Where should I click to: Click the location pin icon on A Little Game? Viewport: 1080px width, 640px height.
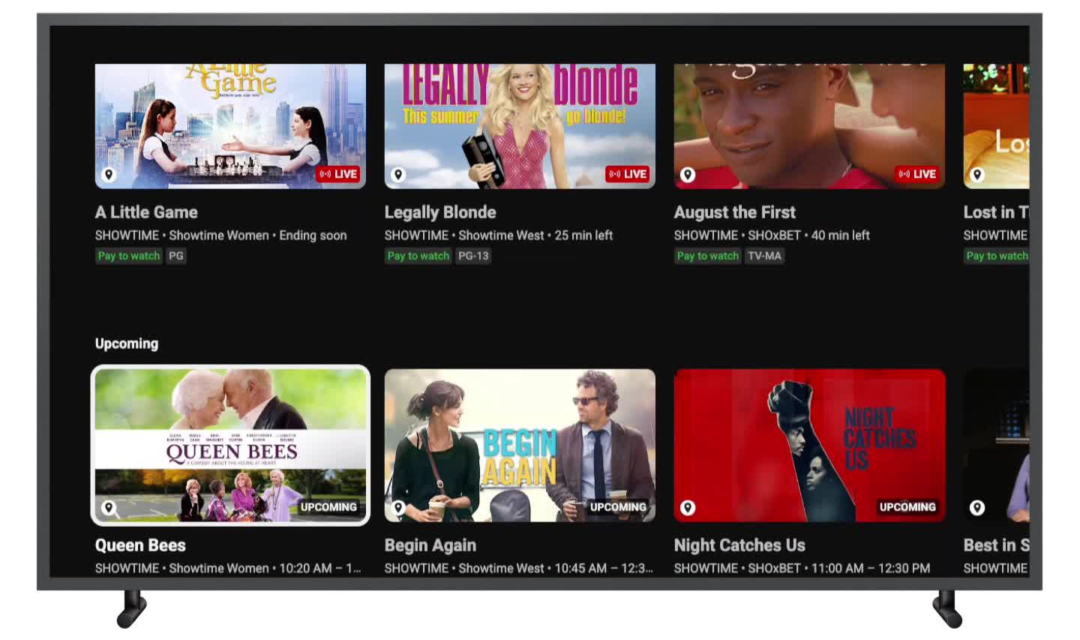pyautogui.click(x=107, y=173)
